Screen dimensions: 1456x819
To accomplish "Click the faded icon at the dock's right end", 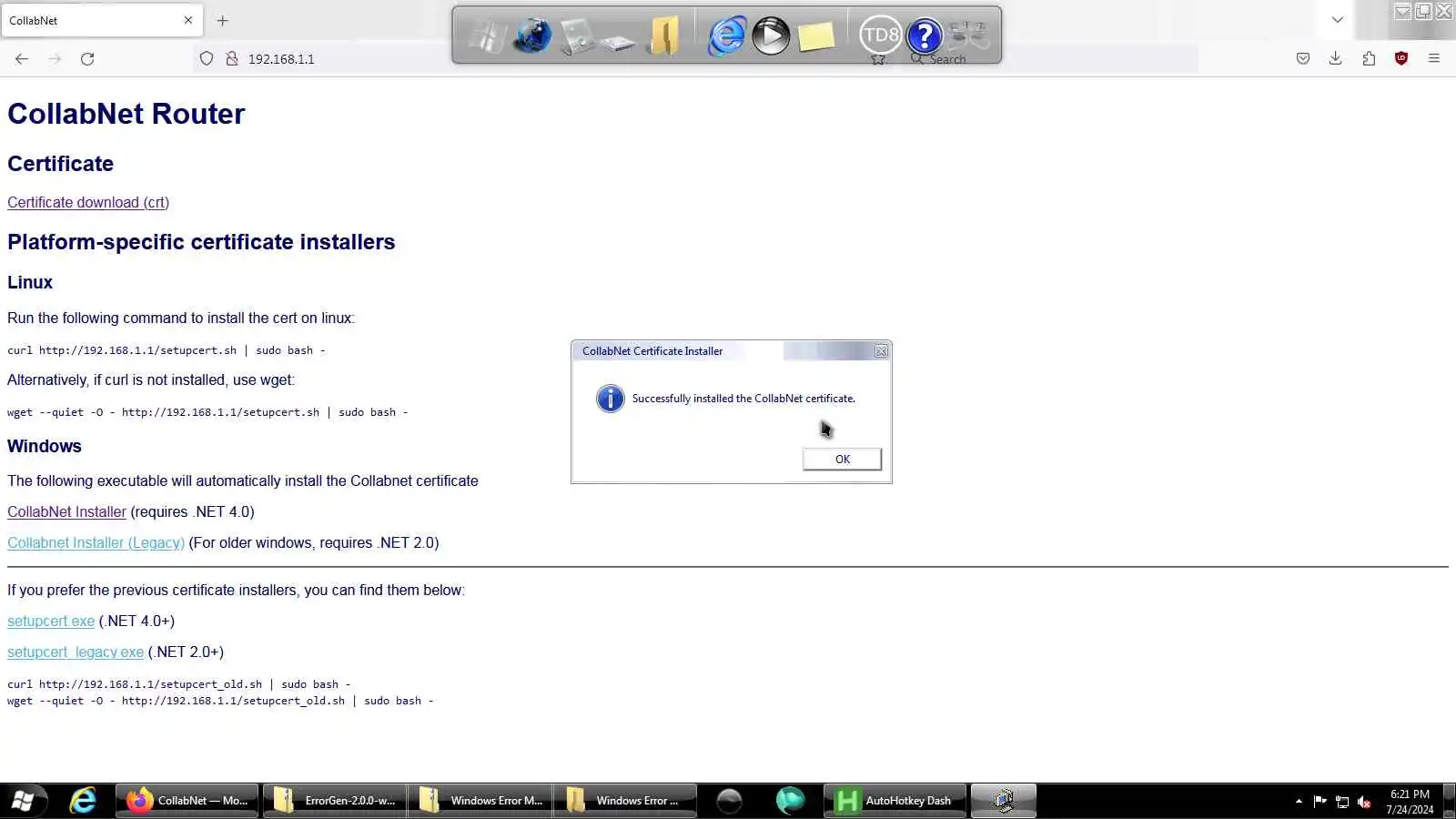I will pos(968,36).
